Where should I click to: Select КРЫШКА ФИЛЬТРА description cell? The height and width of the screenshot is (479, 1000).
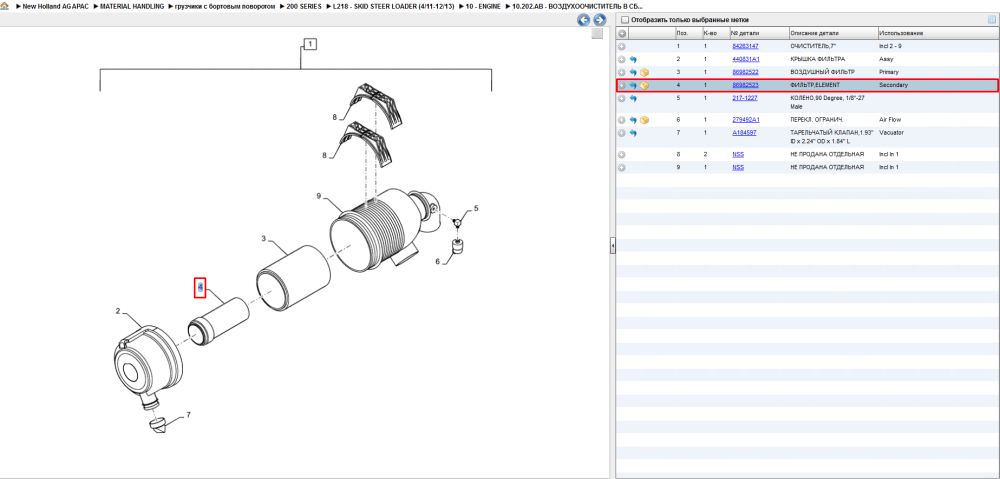pos(818,59)
